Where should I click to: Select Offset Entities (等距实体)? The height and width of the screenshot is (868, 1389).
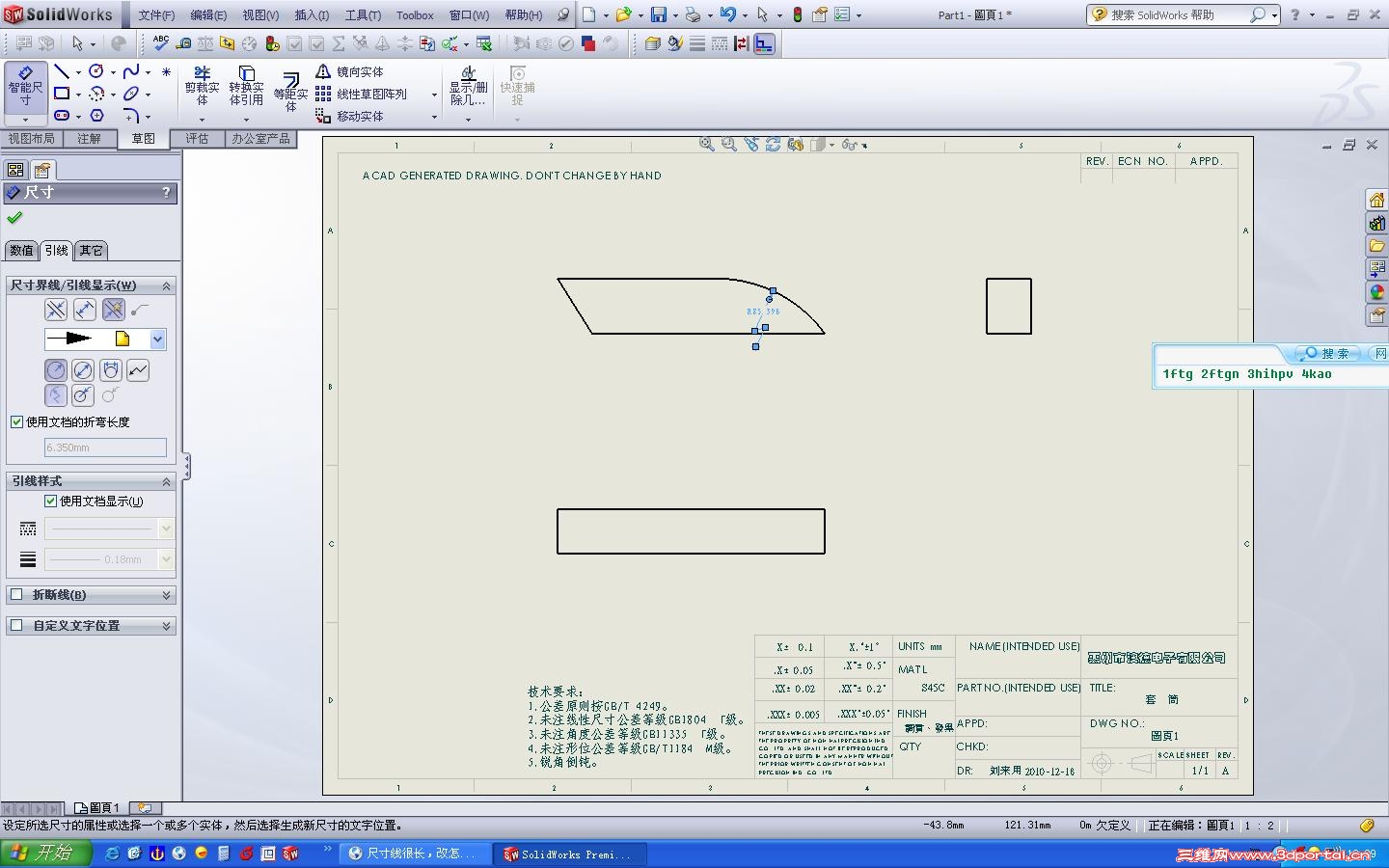pyautogui.click(x=290, y=92)
